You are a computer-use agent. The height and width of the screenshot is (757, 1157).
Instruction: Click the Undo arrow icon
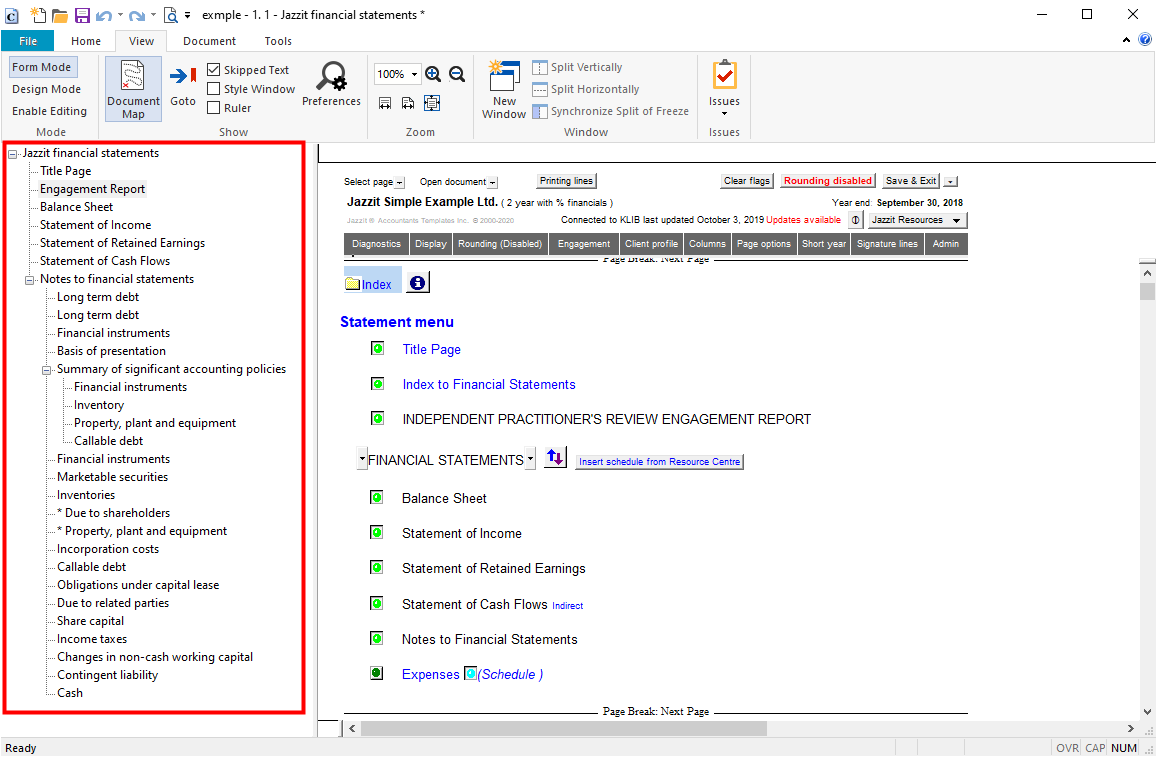coord(103,15)
